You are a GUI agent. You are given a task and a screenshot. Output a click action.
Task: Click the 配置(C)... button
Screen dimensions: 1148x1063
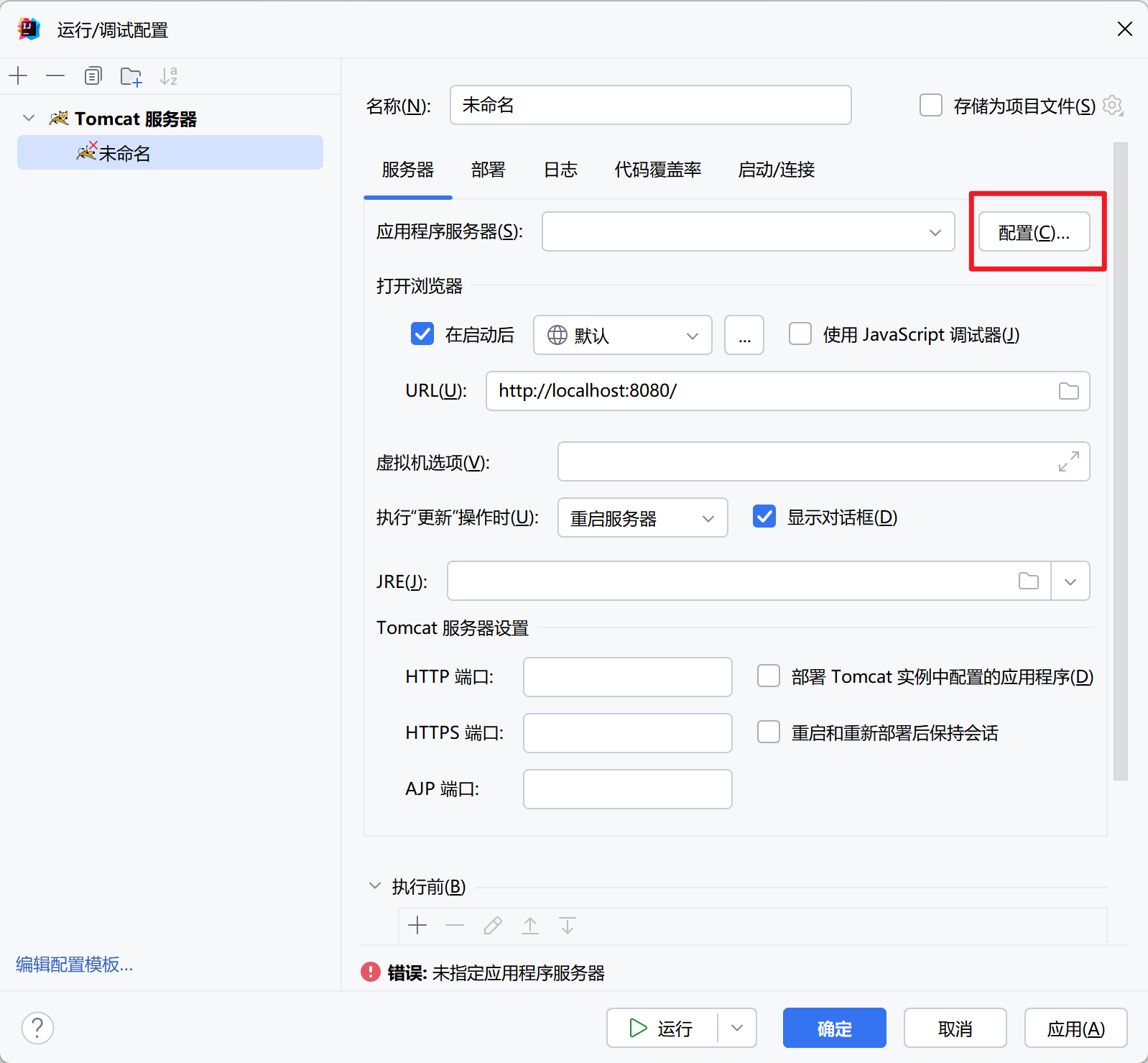click(1034, 231)
